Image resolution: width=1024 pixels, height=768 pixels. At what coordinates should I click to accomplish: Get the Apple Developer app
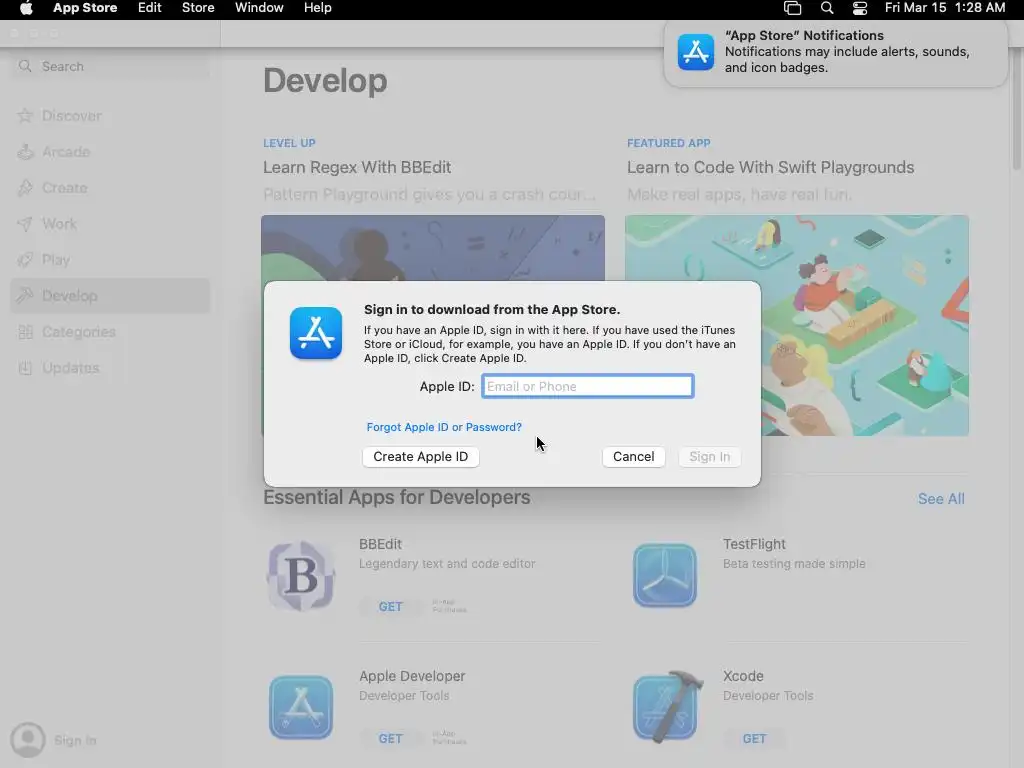click(391, 739)
